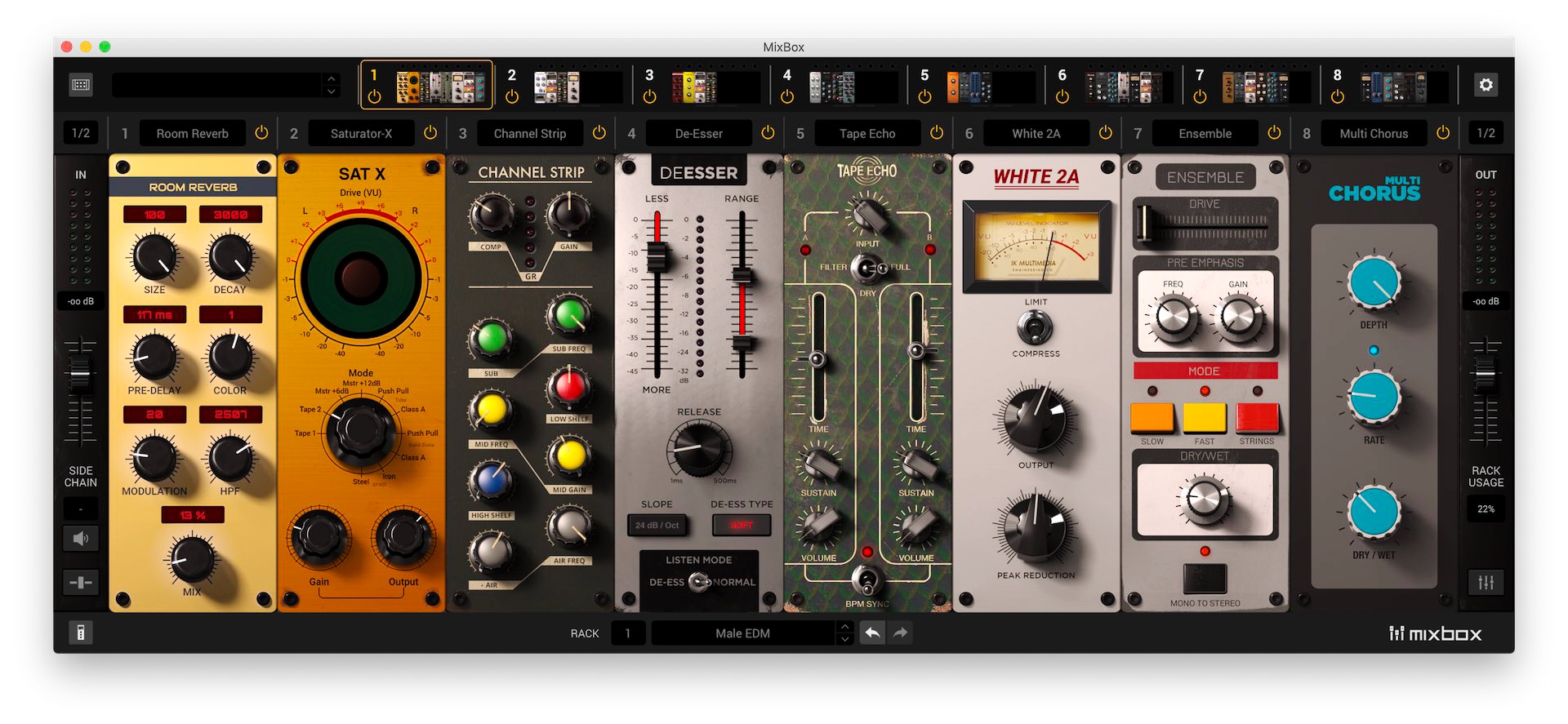Click the undo arrow button

click(872, 633)
